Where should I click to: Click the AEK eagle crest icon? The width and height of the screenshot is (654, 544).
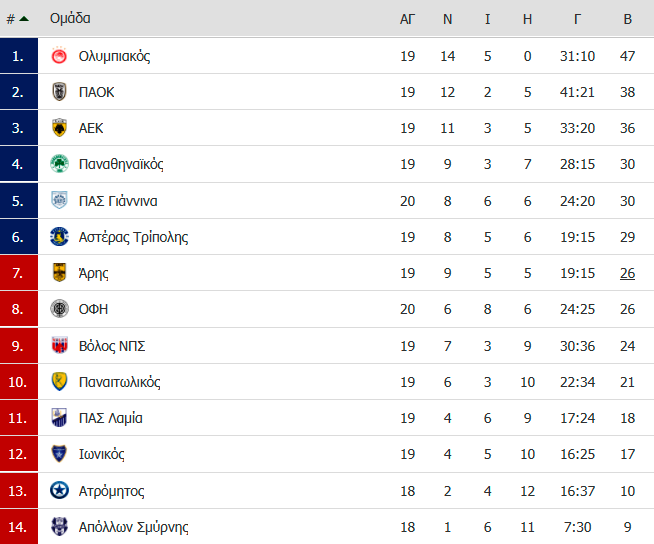click(59, 128)
